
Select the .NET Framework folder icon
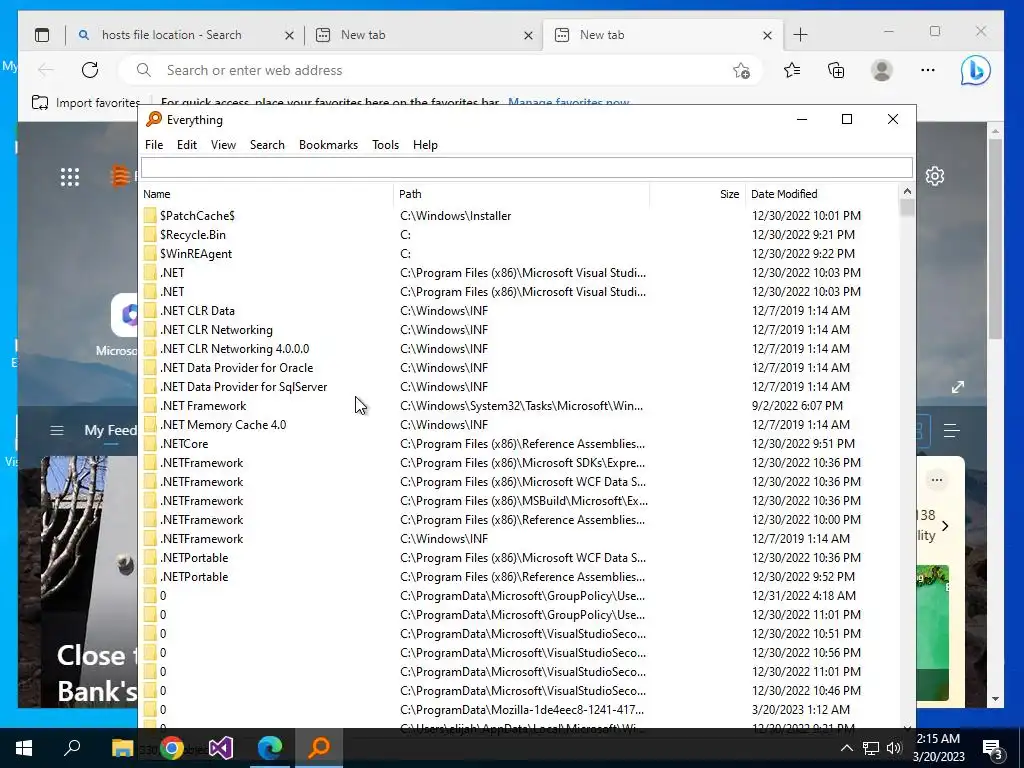click(150, 406)
